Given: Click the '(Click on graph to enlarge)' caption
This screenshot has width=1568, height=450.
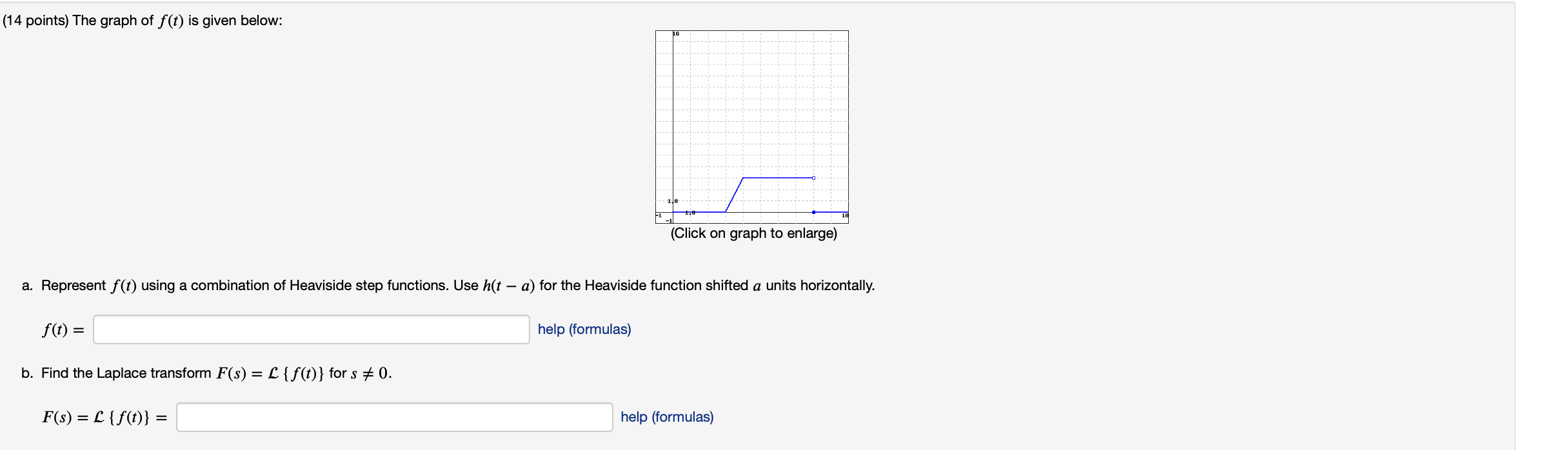Looking at the screenshot, I should tap(753, 234).
